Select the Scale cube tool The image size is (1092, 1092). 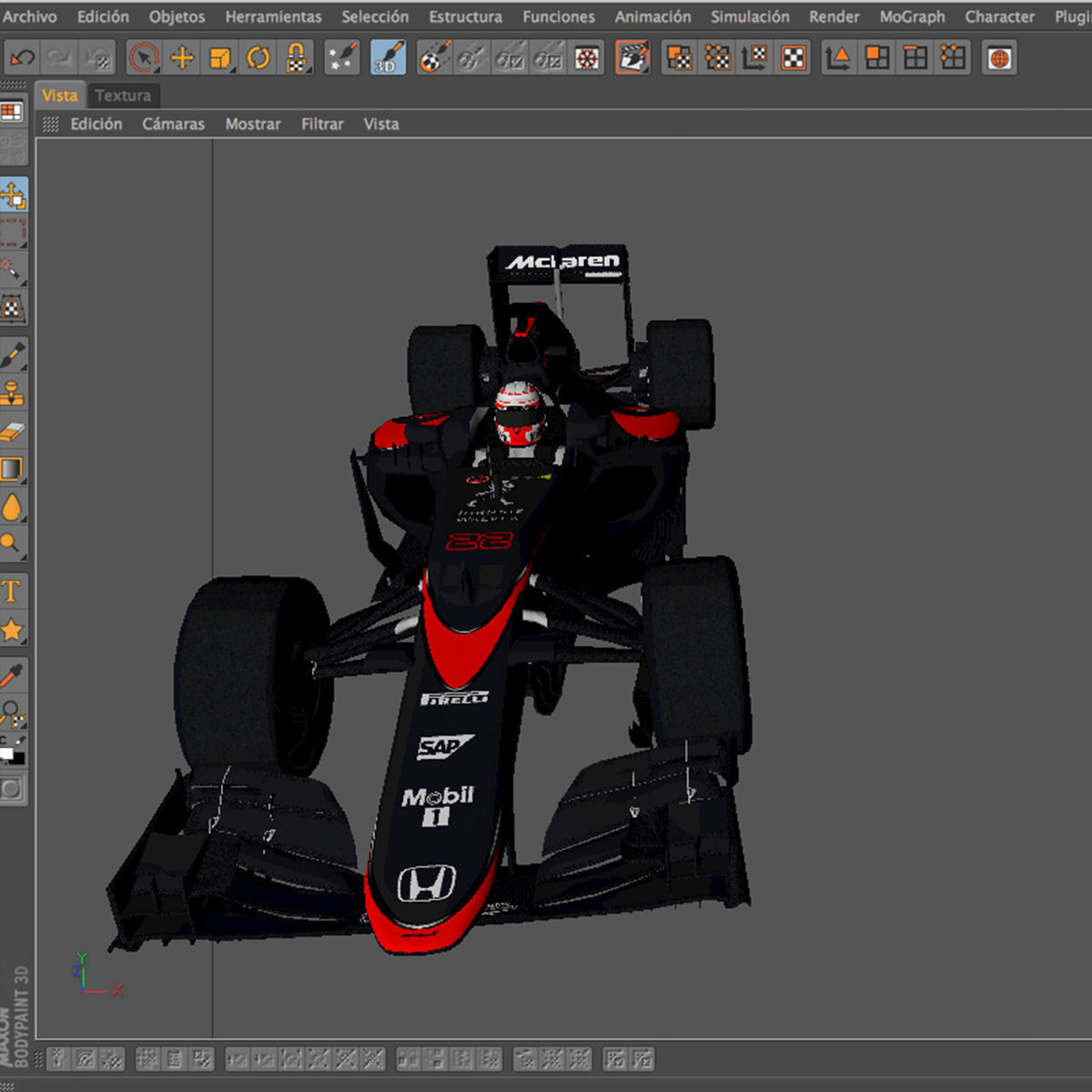point(220,59)
